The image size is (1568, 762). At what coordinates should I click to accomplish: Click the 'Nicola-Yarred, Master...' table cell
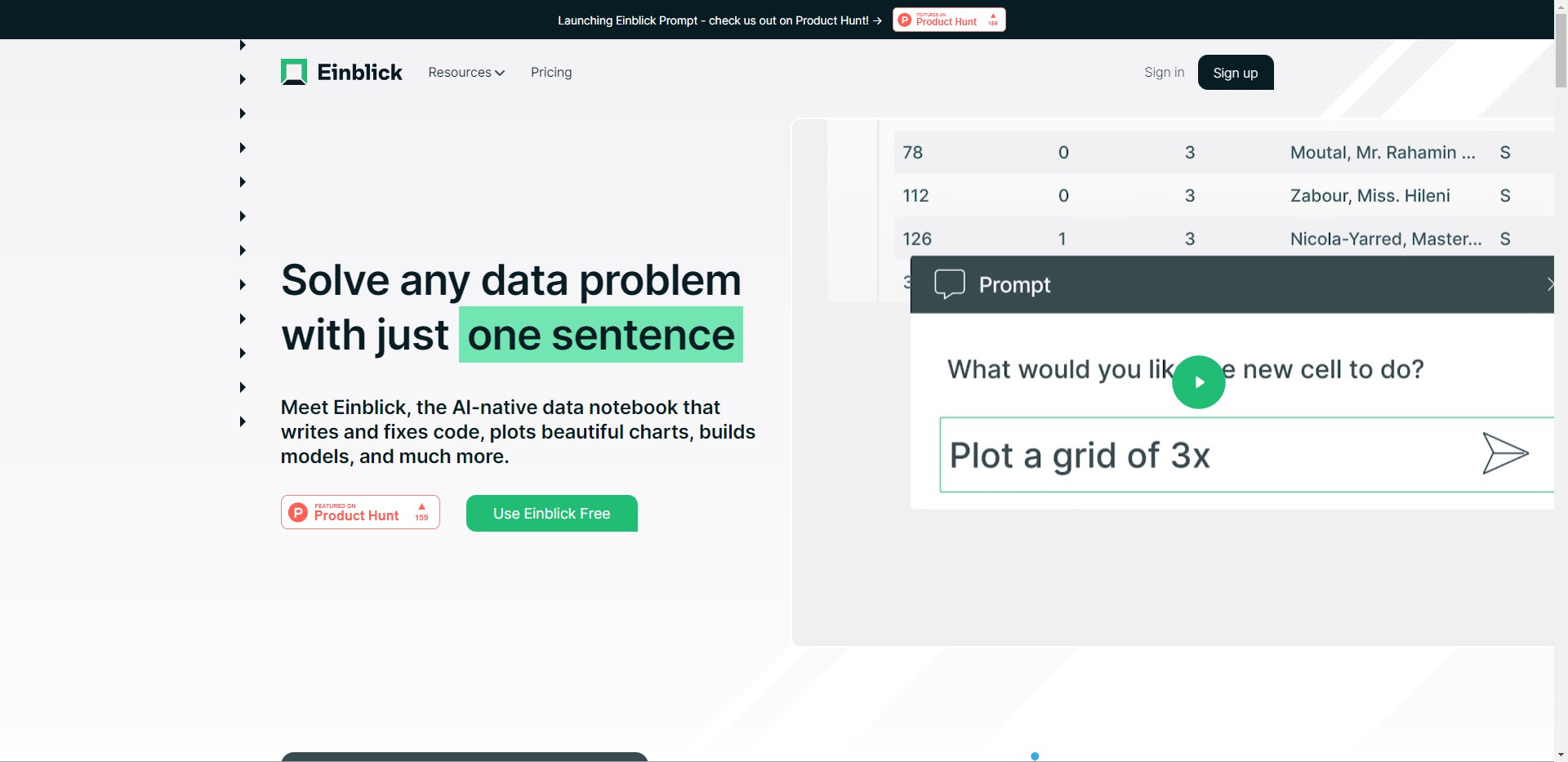pyautogui.click(x=1386, y=239)
